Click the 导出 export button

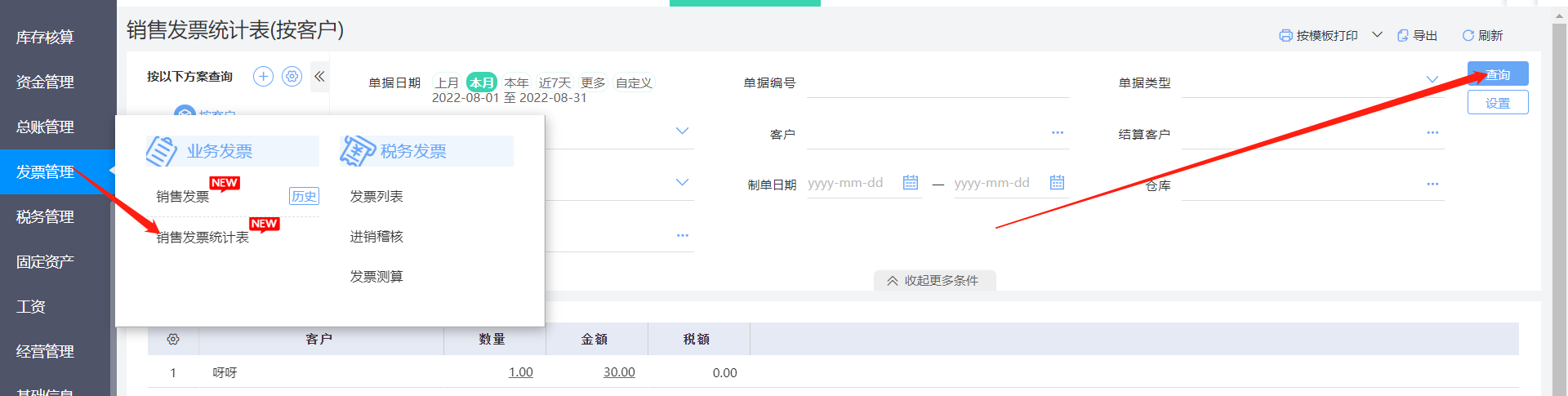coord(1418,36)
